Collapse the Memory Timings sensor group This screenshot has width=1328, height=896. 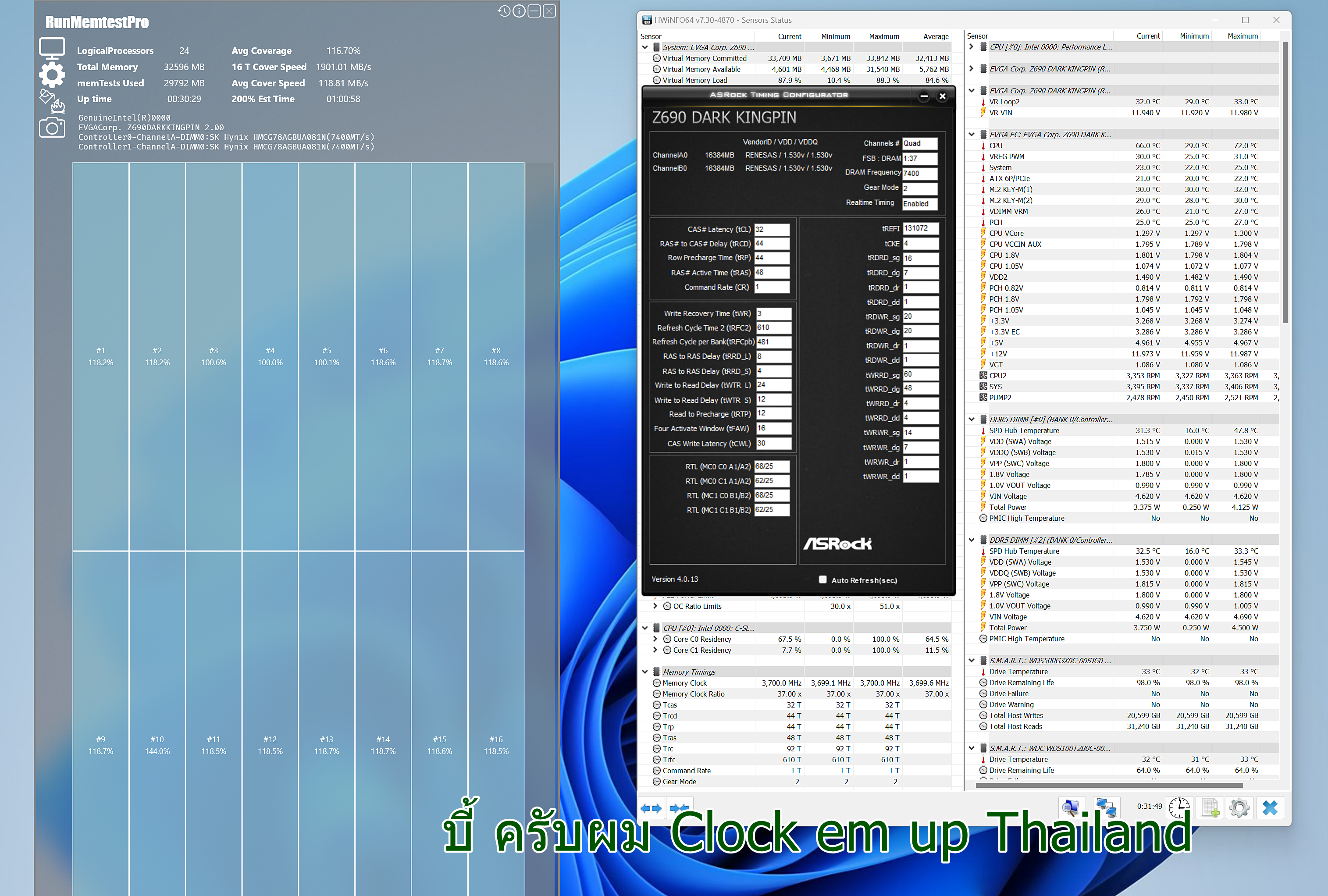coord(645,672)
